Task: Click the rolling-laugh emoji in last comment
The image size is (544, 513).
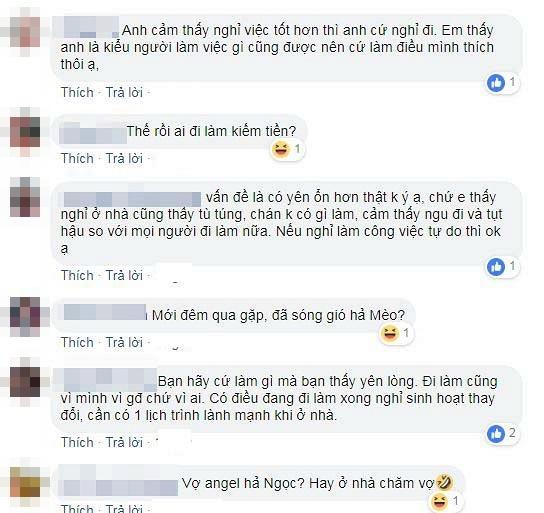Action: (445, 482)
